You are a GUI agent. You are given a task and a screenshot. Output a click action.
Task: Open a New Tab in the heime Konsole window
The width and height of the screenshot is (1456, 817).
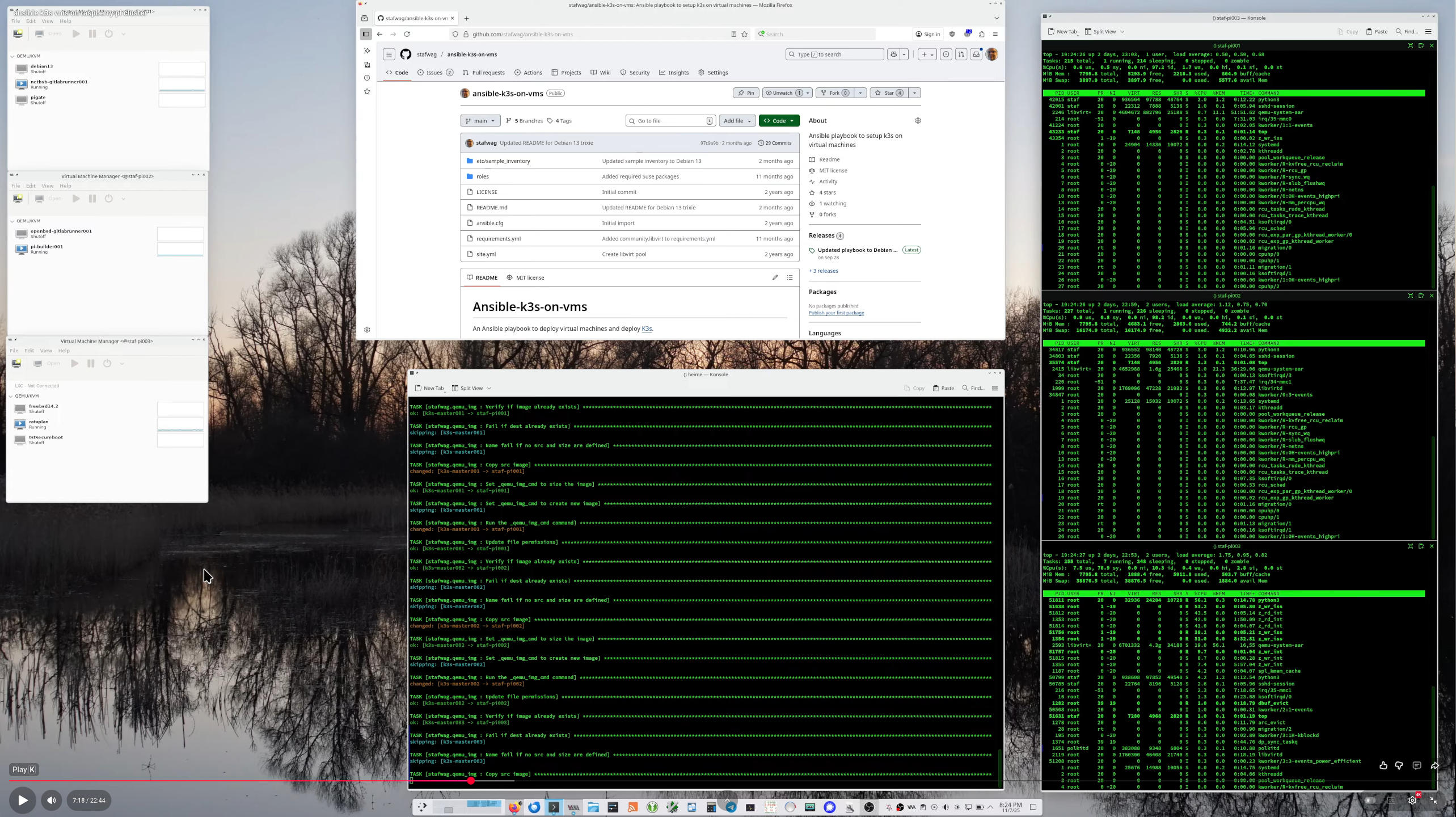tap(429, 388)
